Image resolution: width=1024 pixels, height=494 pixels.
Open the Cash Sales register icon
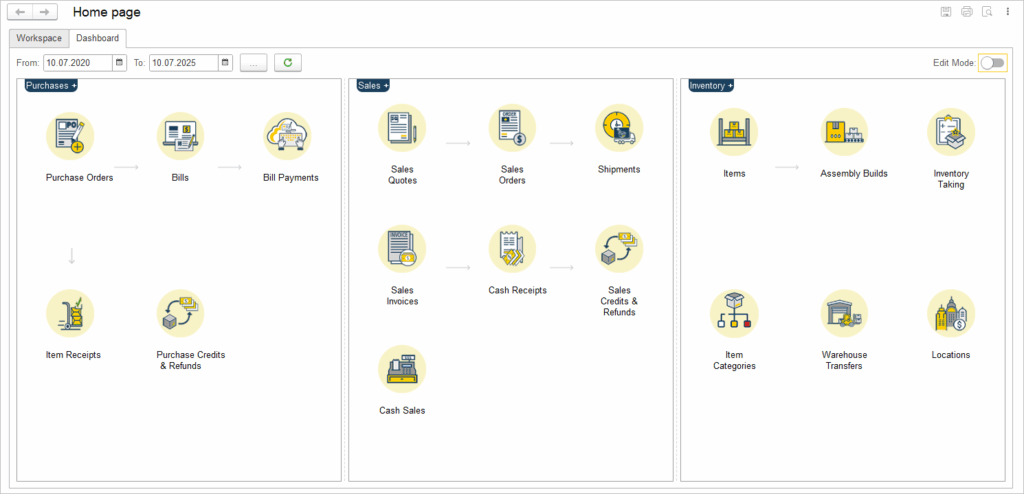[x=402, y=369]
